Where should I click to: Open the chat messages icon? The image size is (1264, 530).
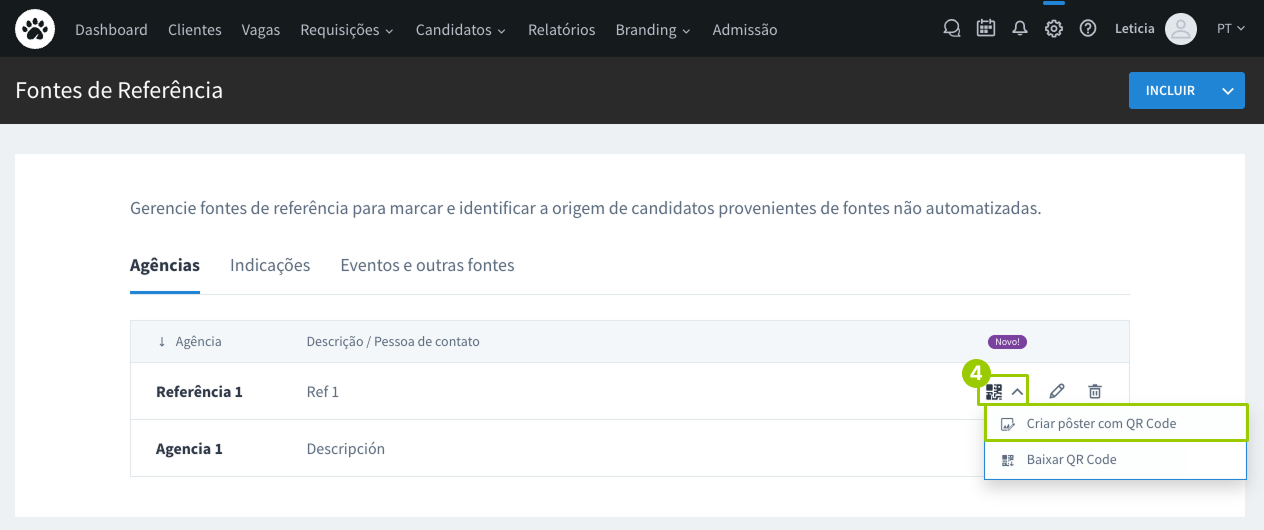pyautogui.click(x=952, y=29)
